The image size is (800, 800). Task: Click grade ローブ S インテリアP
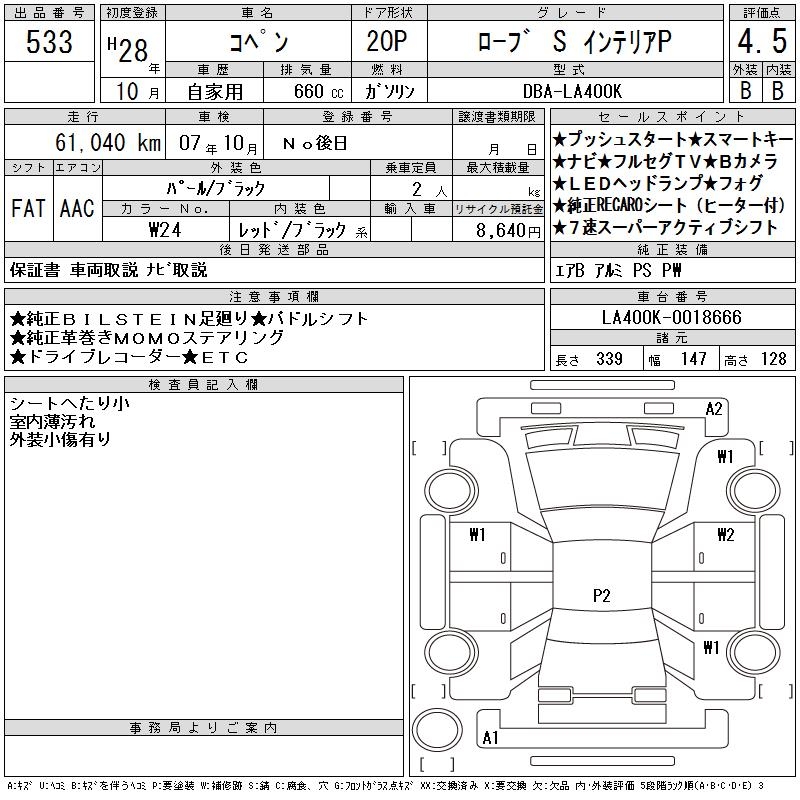pos(574,42)
